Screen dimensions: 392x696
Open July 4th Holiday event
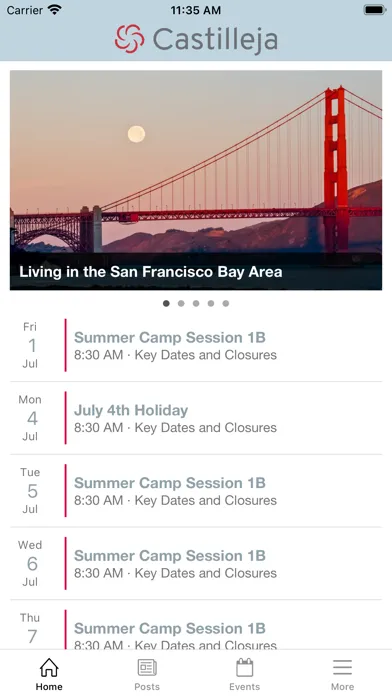196,418
